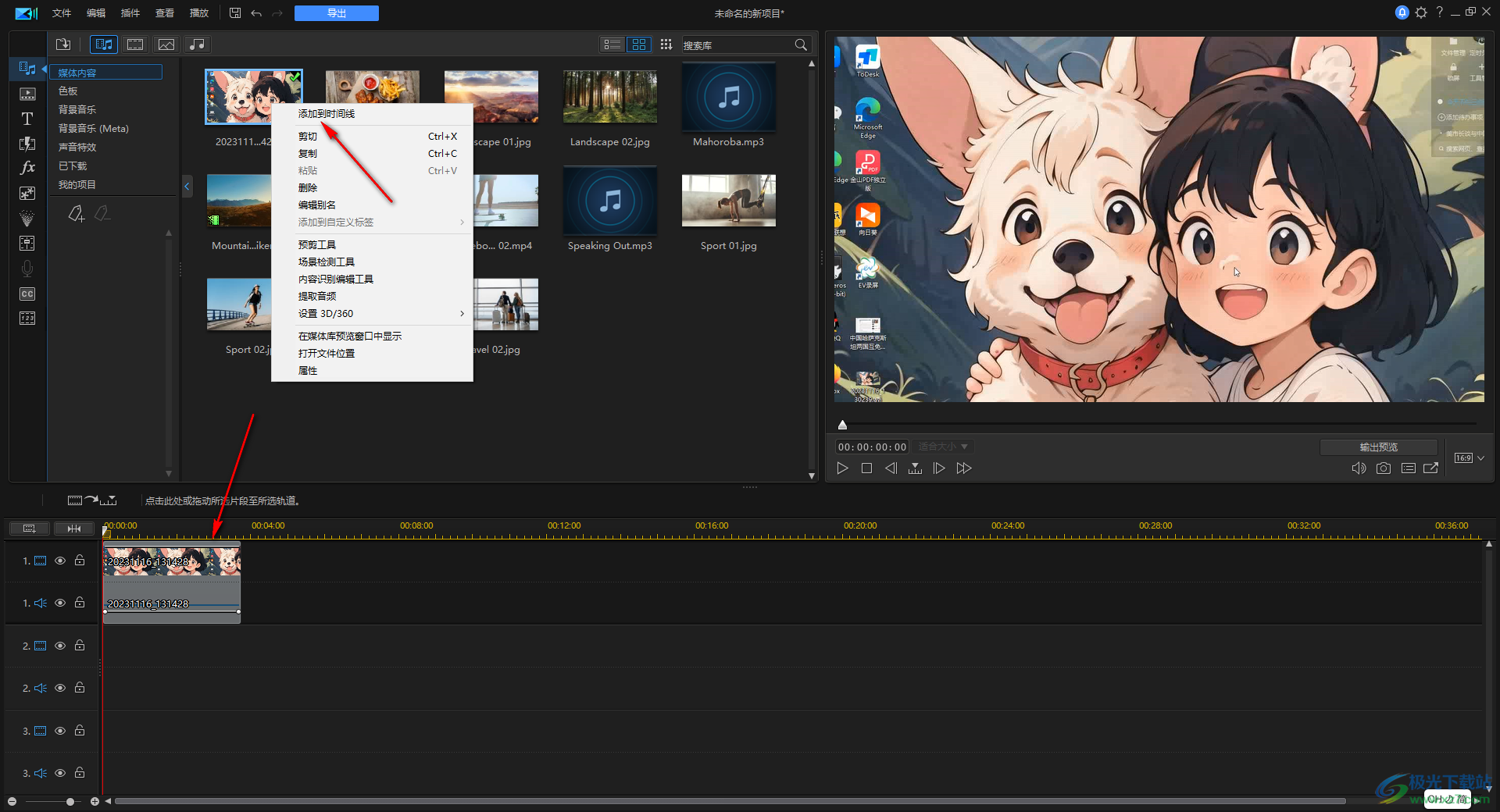Play the preview
This screenshot has width=1500, height=812.
tap(842, 468)
